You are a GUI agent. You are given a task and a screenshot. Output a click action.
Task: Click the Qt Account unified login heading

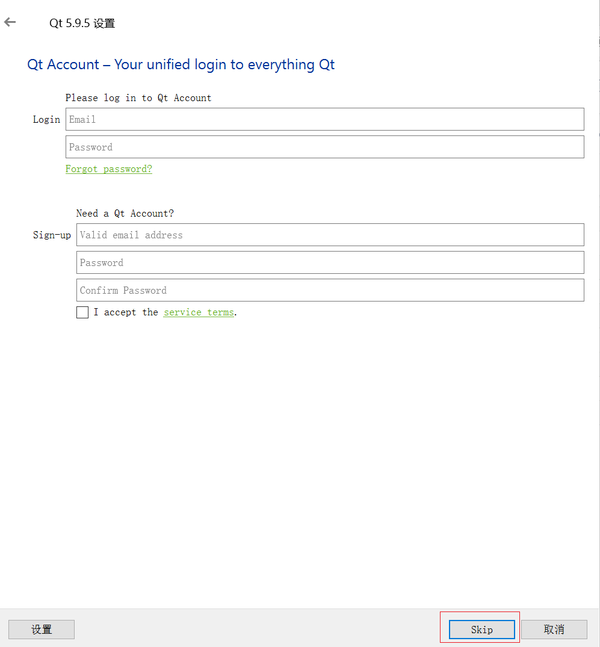181,64
